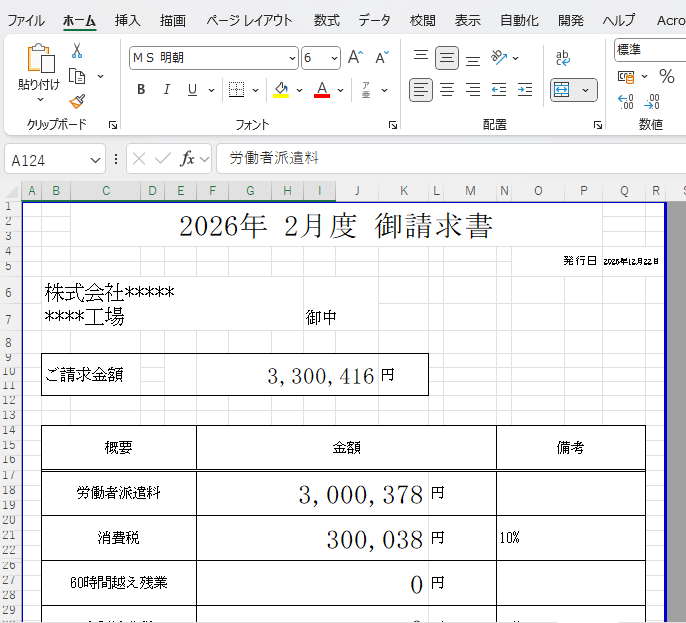The image size is (686, 623).
Task: Open the File tab
Action: [26, 20]
